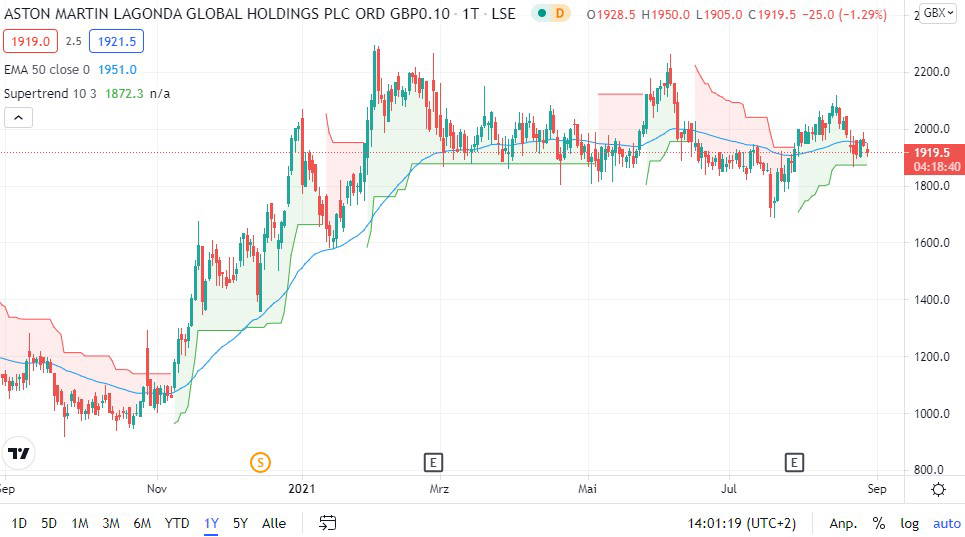Toggle auto scale mode

pos(947,523)
